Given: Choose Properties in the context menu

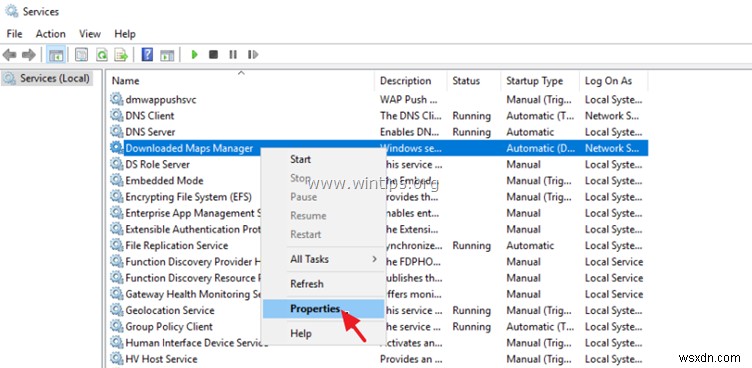Looking at the screenshot, I should point(323,309).
